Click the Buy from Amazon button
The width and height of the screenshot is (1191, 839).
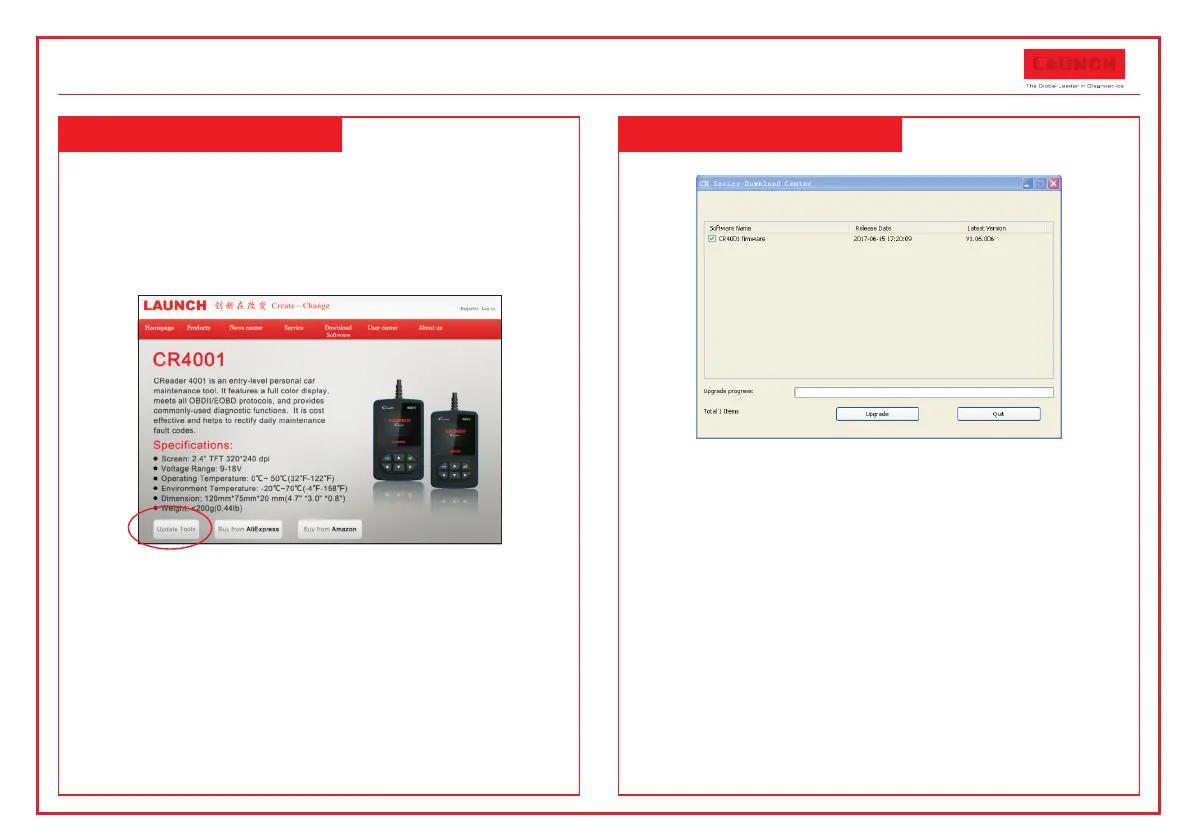(x=330, y=529)
